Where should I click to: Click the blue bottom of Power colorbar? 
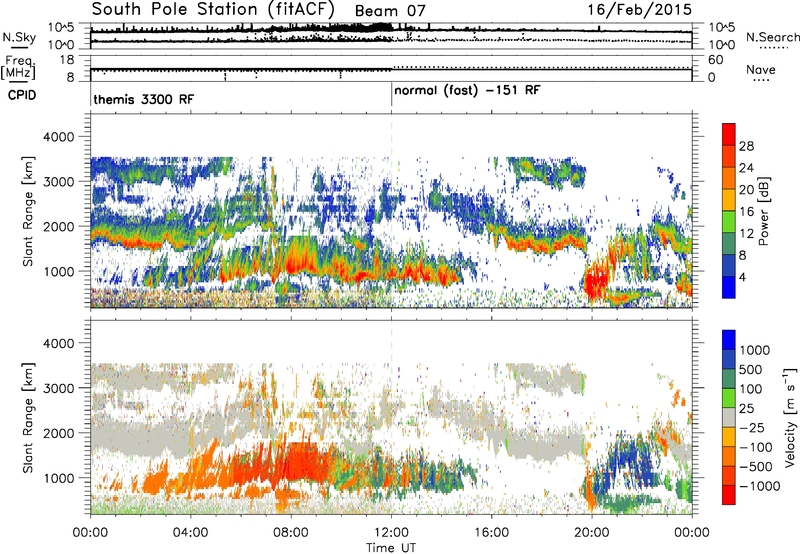point(729,287)
